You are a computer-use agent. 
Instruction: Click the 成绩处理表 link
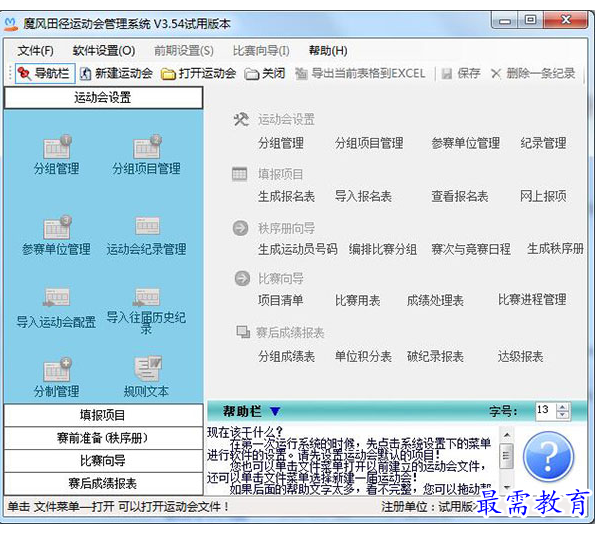pyautogui.click(x=435, y=301)
